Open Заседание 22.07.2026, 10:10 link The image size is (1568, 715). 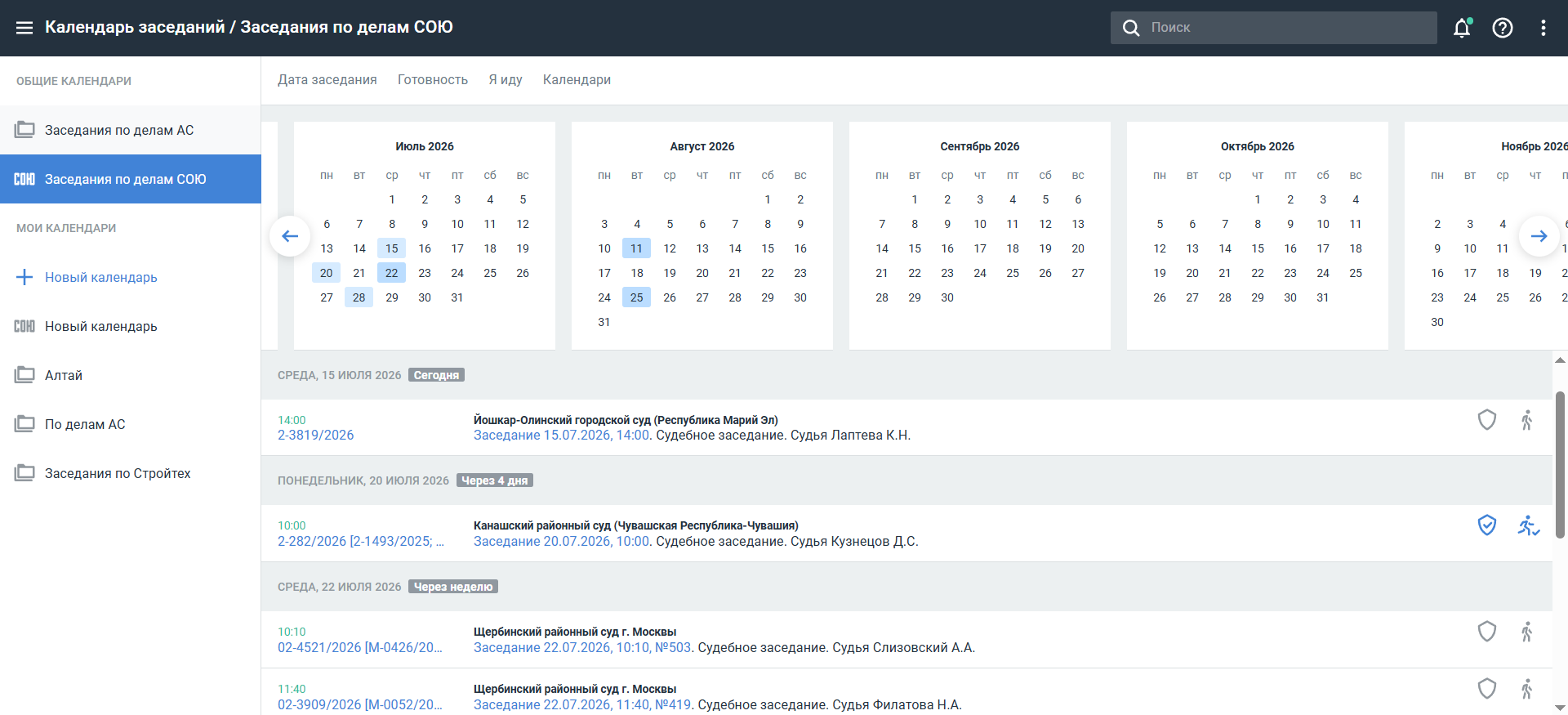click(x=583, y=647)
